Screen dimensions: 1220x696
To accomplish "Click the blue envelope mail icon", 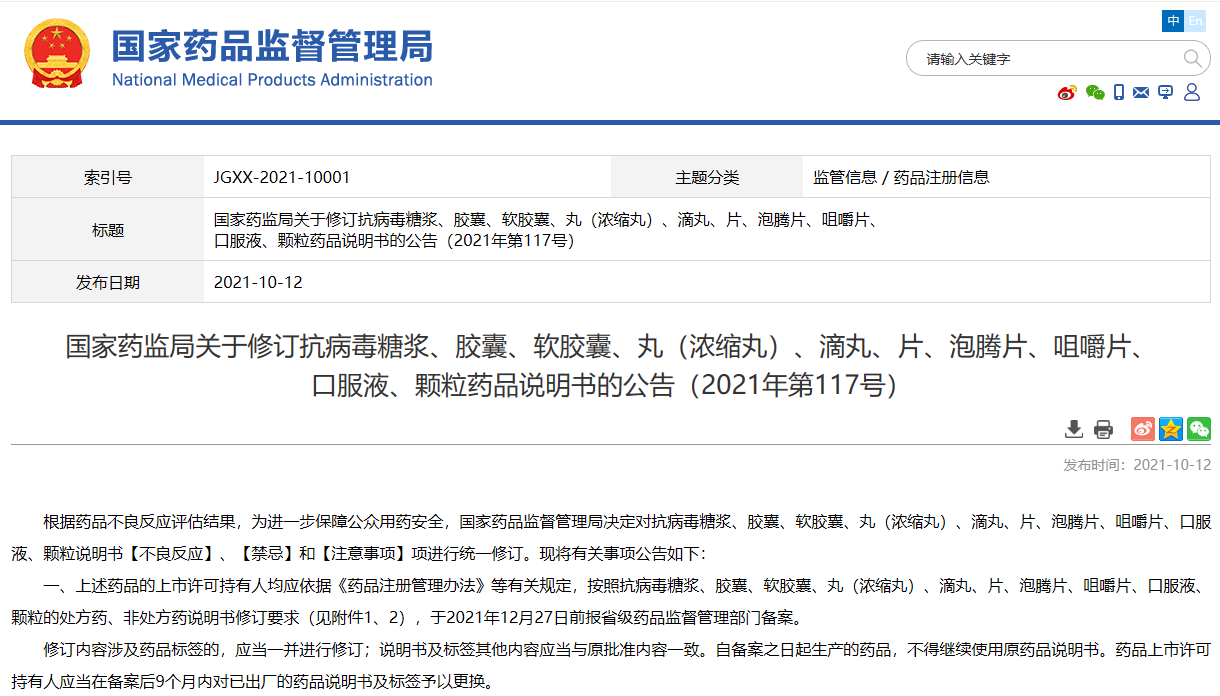I will click(x=1142, y=93).
